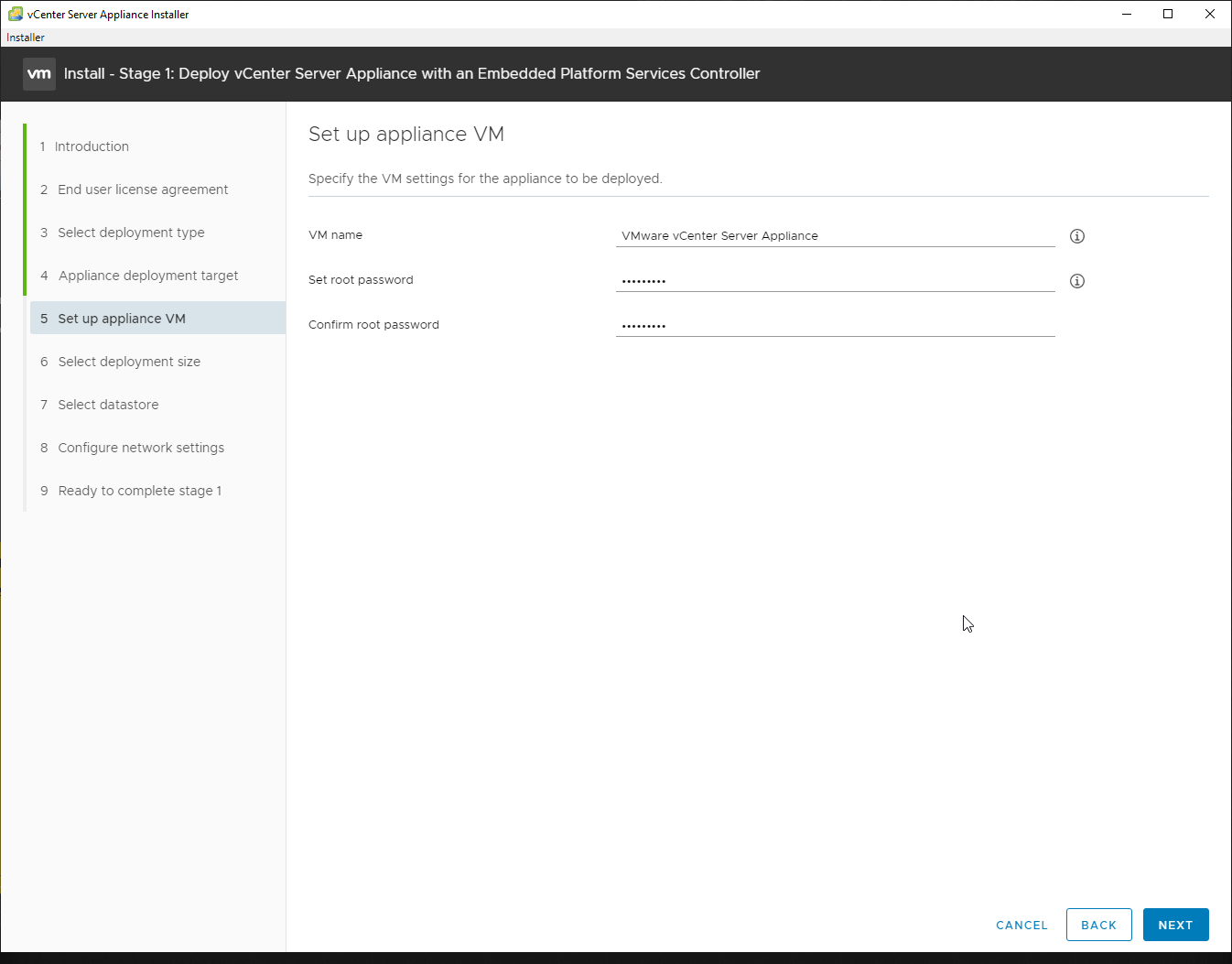Select step 5 Set up appliance VM

click(x=157, y=318)
